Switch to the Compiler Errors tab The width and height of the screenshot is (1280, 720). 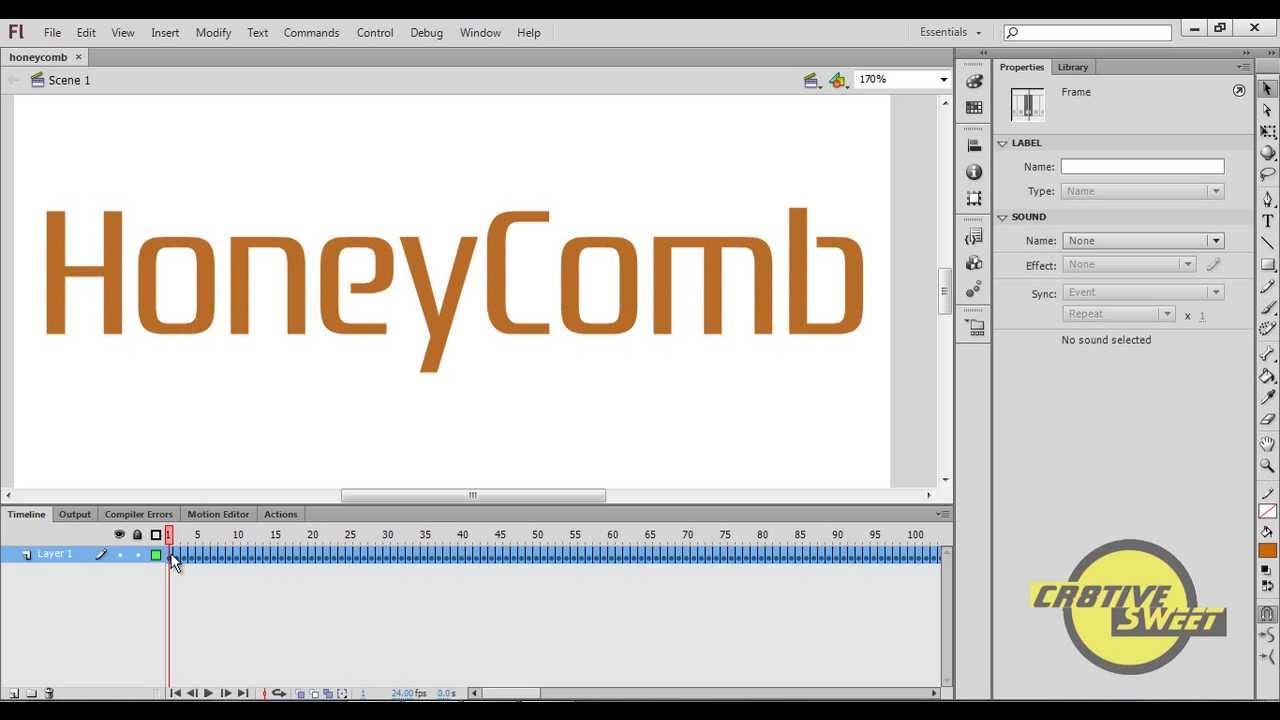[138, 514]
